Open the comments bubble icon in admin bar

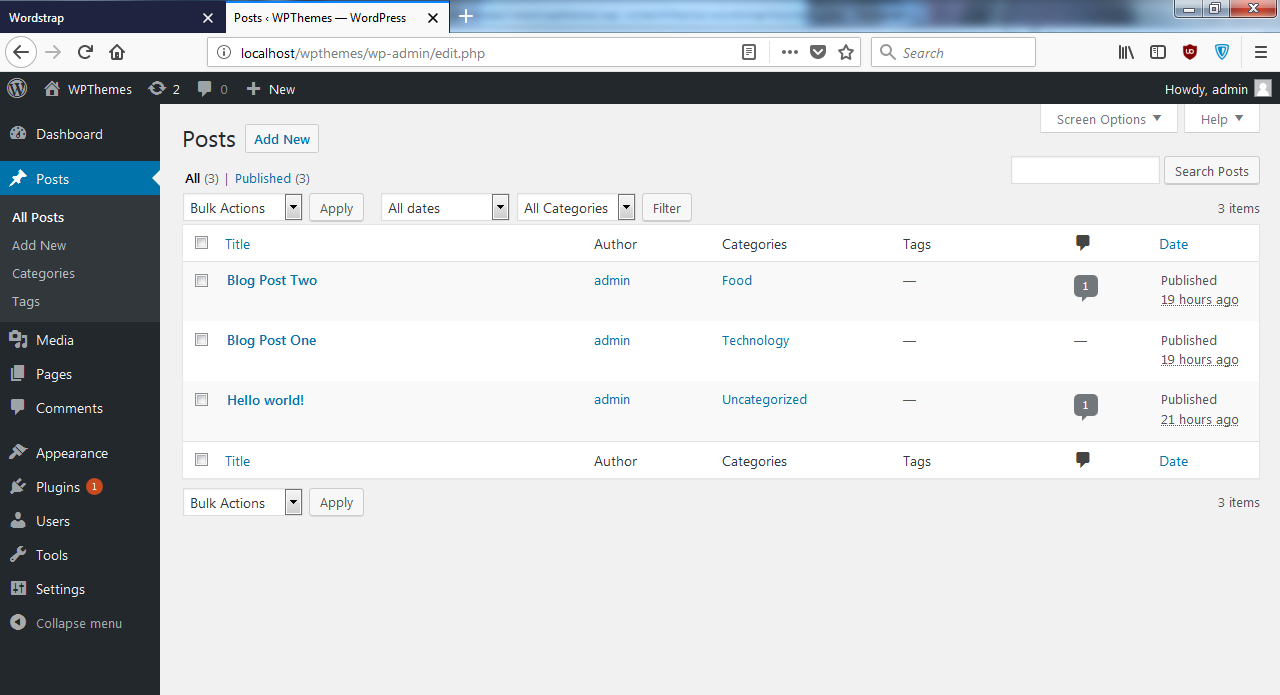coord(205,89)
